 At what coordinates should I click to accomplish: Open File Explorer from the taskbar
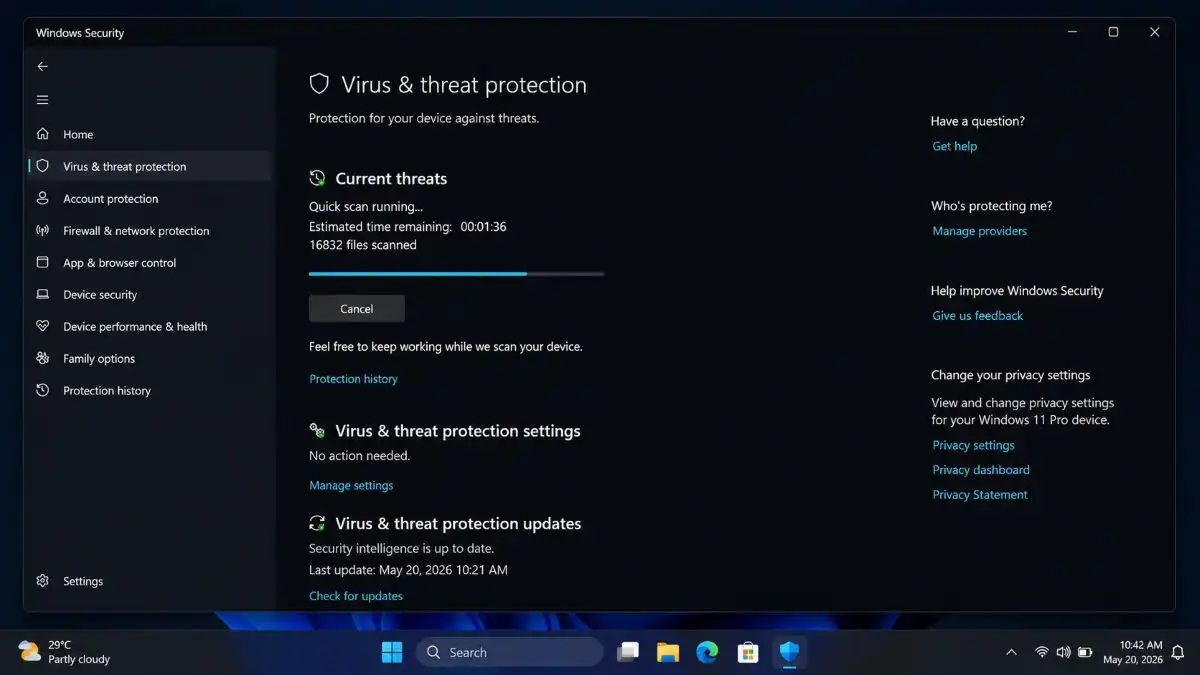(668, 652)
